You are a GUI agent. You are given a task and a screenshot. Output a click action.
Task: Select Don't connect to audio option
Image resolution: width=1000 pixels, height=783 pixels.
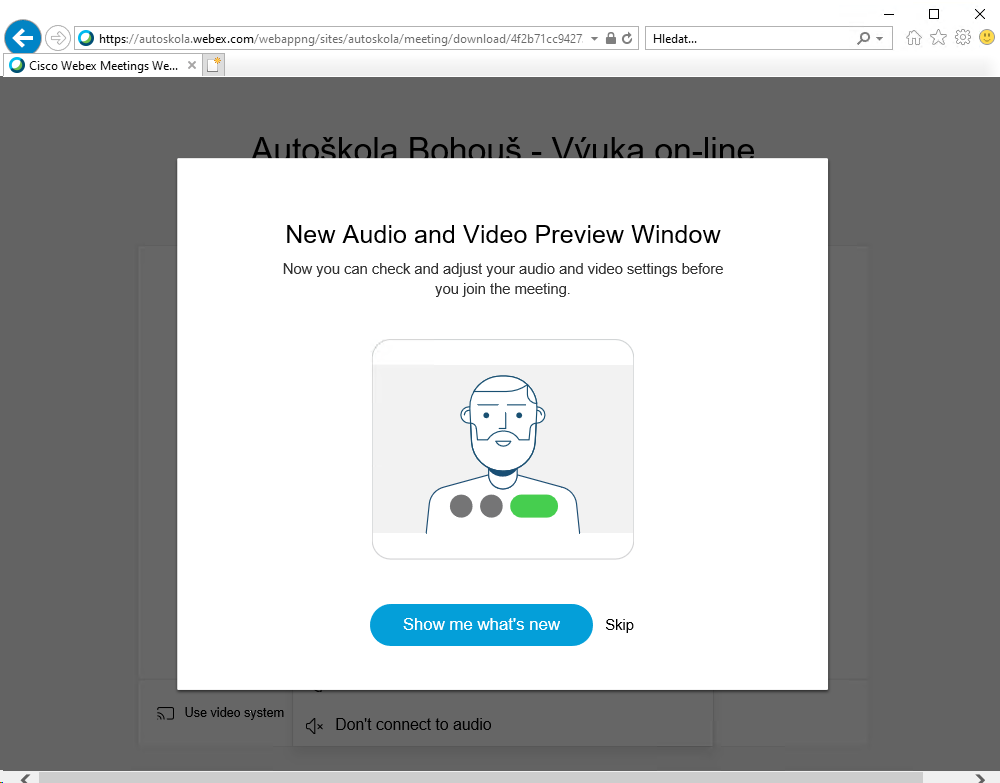click(399, 725)
